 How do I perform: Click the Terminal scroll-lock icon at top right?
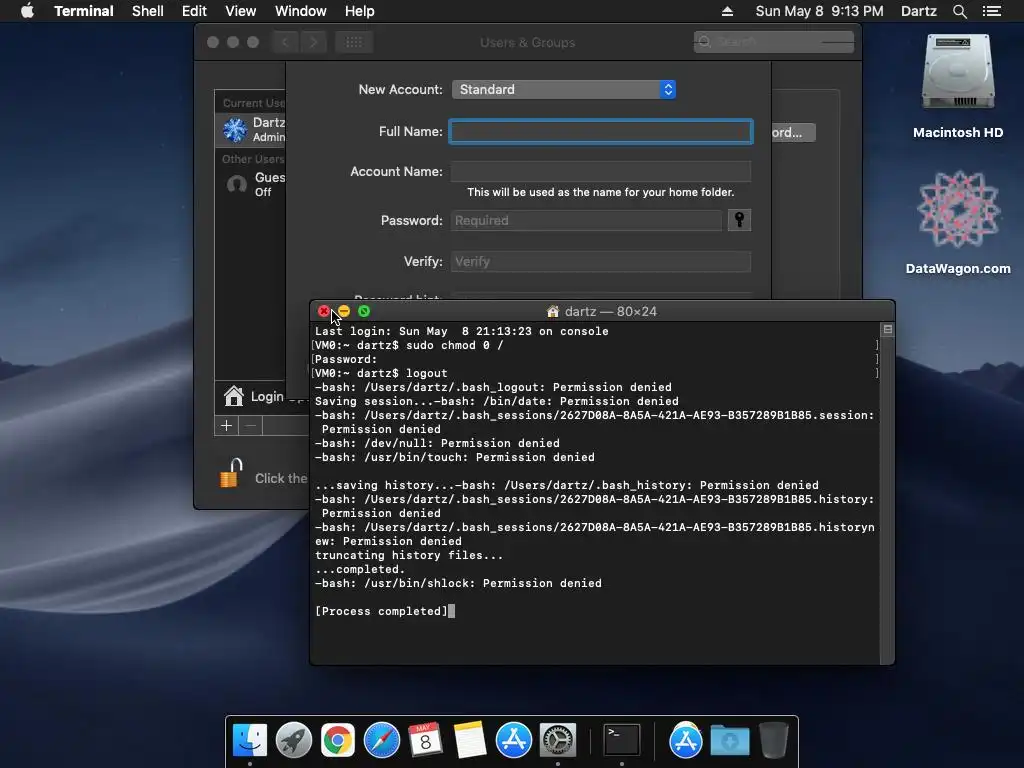(888, 329)
